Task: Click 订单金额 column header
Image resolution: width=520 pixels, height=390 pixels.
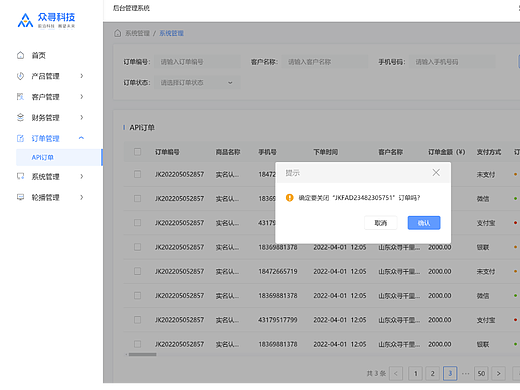Action: coord(446,152)
